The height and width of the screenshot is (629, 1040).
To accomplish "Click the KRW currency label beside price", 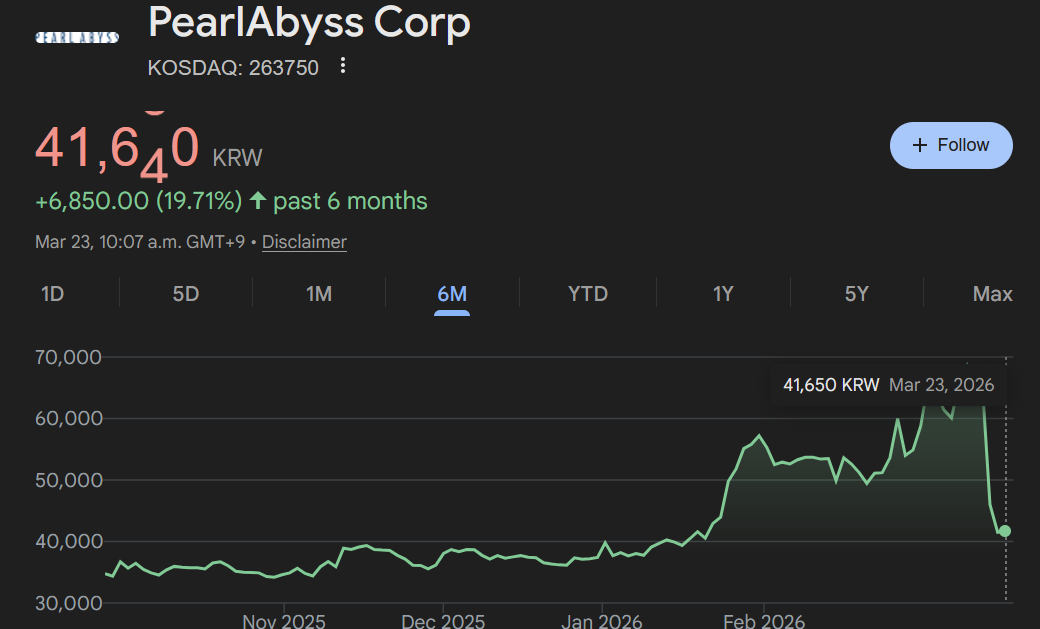I will (x=237, y=158).
